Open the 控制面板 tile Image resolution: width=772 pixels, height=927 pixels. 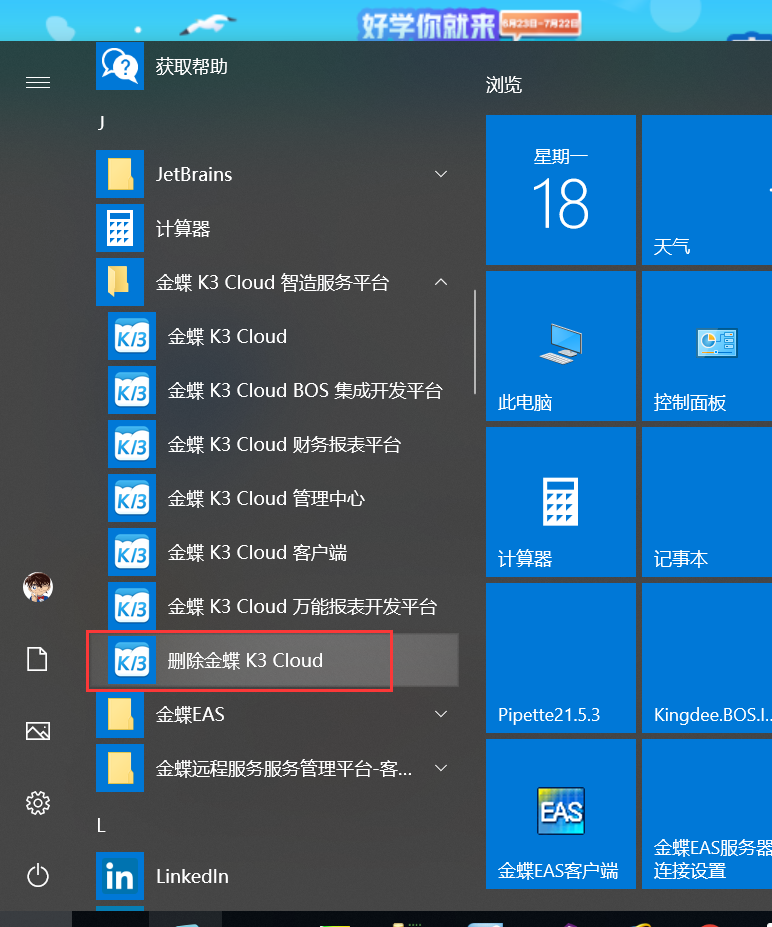pos(707,346)
